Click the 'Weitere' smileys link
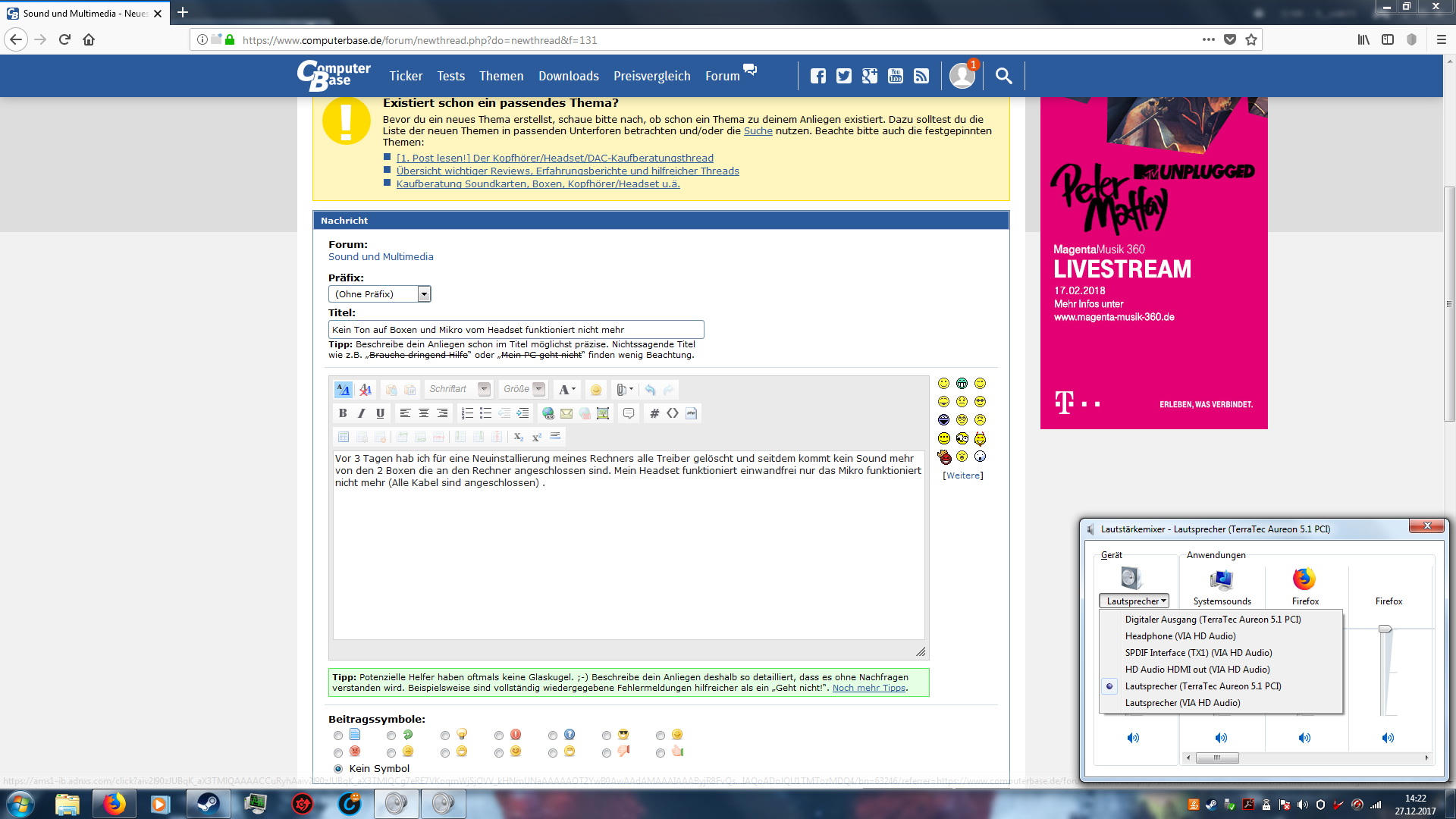 click(x=962, y=475)
